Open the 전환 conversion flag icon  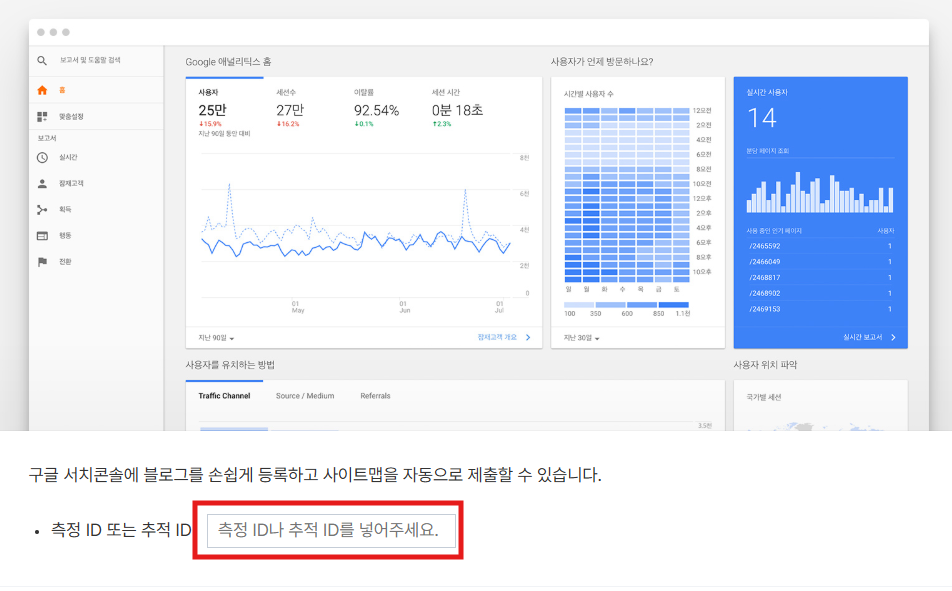click(x=40, y=261)
